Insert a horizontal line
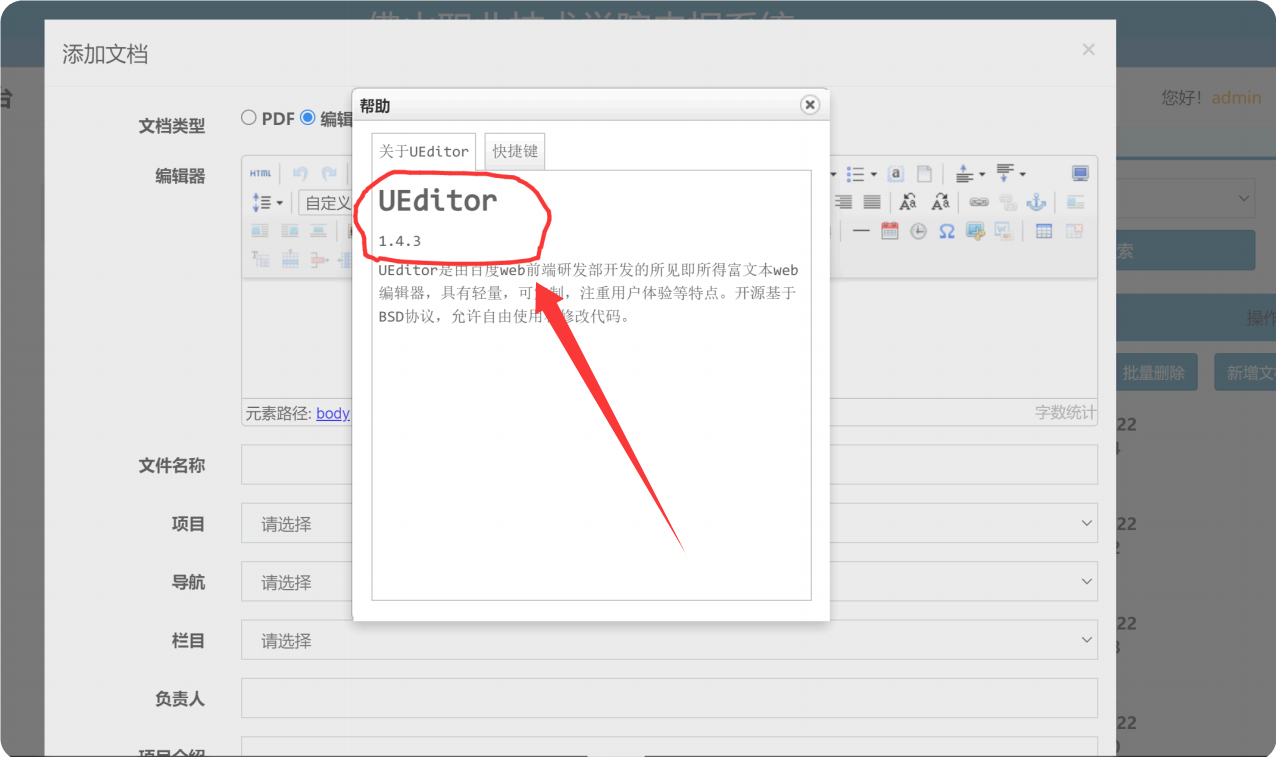 tap(861, 231)
